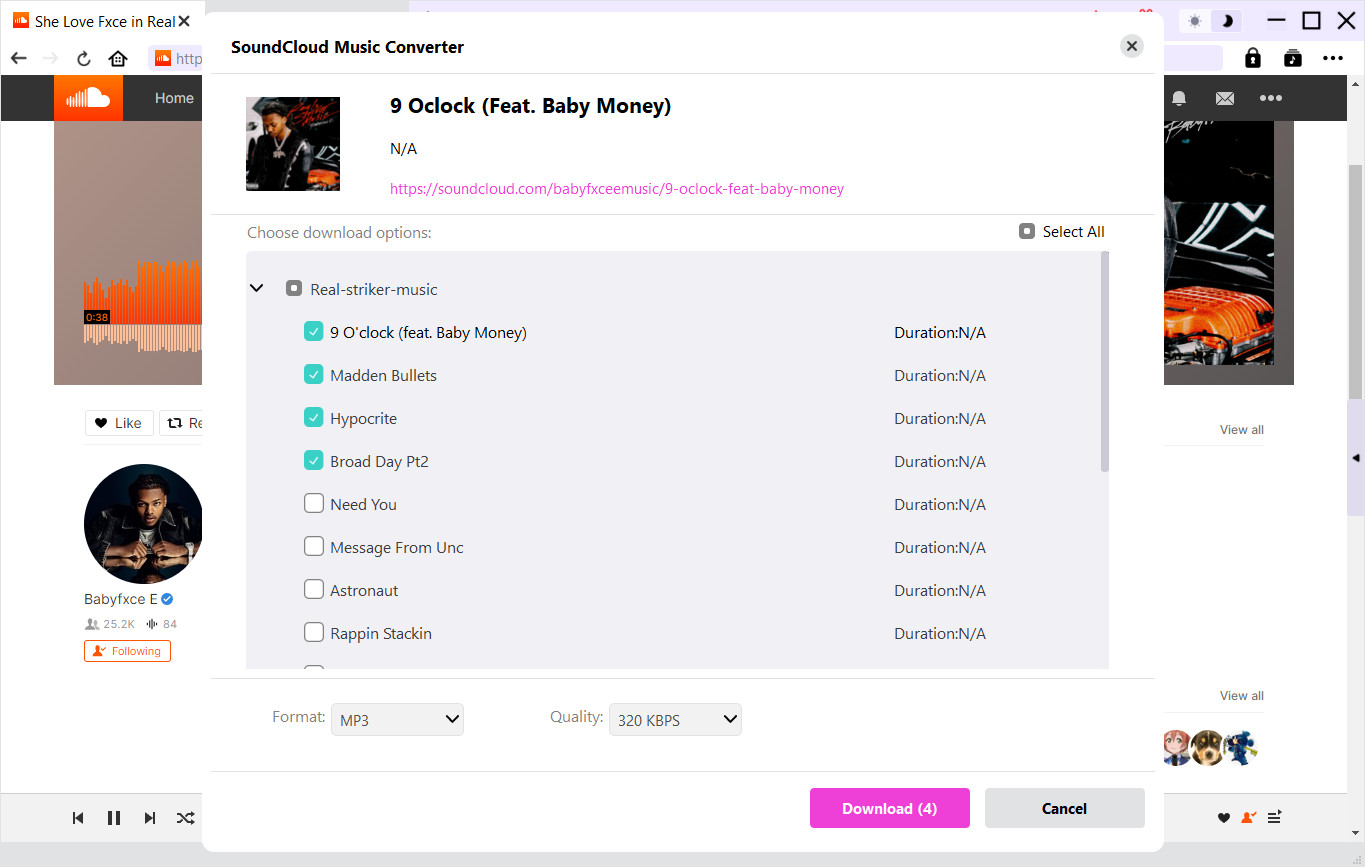Viewport: 1365px width, 867px height.
Task: Click the browser home icon
Action: (118, 58)
